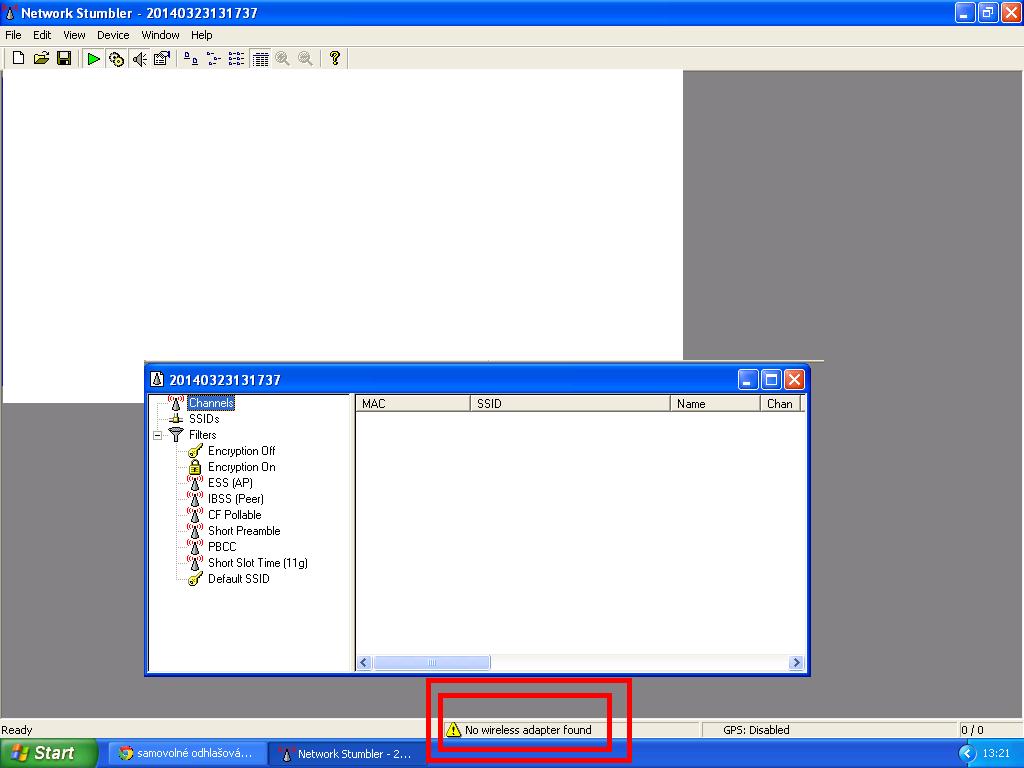Image resolution: width=1024 pixels, height=768 pixels.
Task: Click the Encryption On padlock icon
Action: [195, 467]
